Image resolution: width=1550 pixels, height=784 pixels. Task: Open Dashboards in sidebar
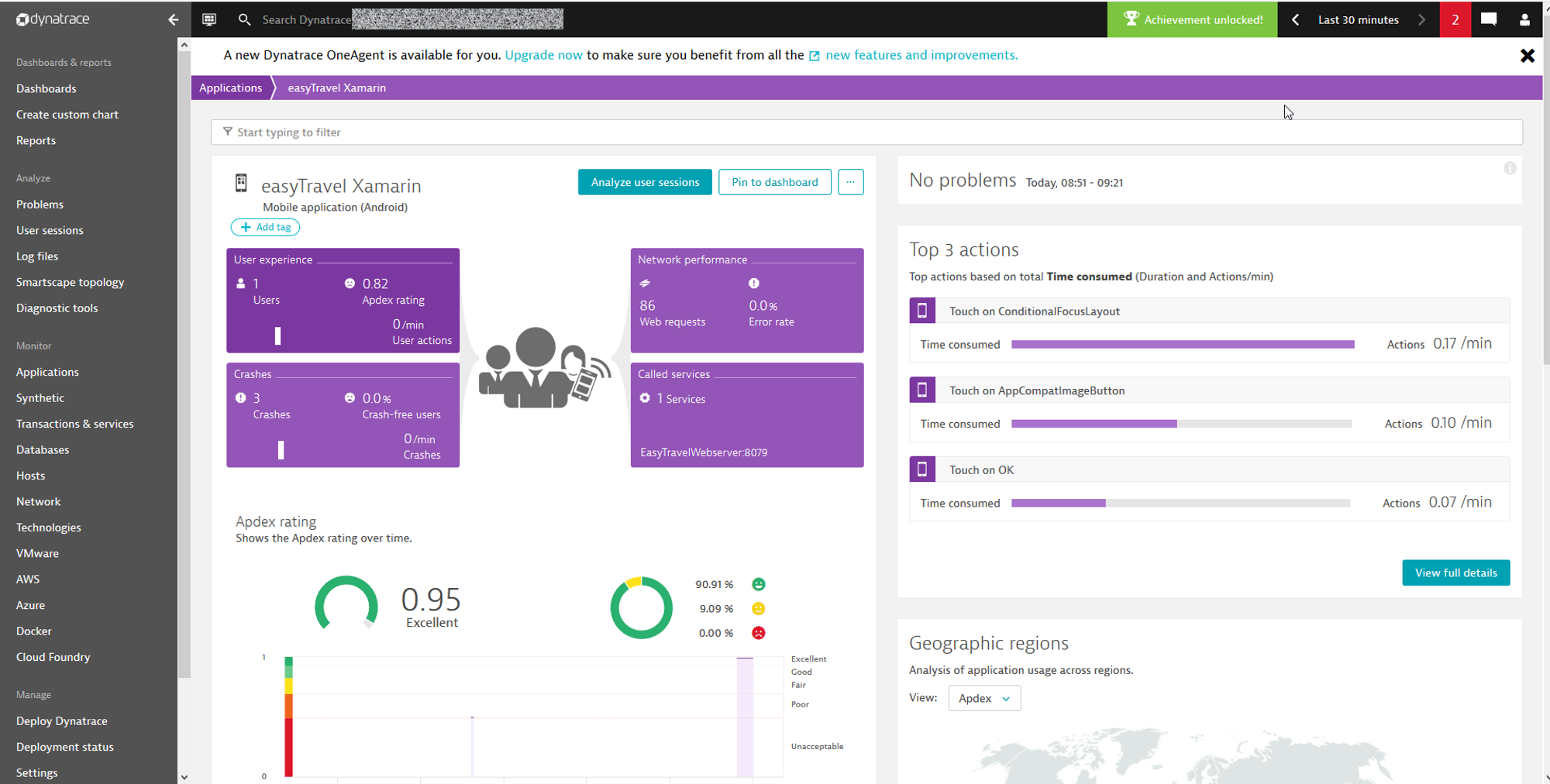pos(46,88)
